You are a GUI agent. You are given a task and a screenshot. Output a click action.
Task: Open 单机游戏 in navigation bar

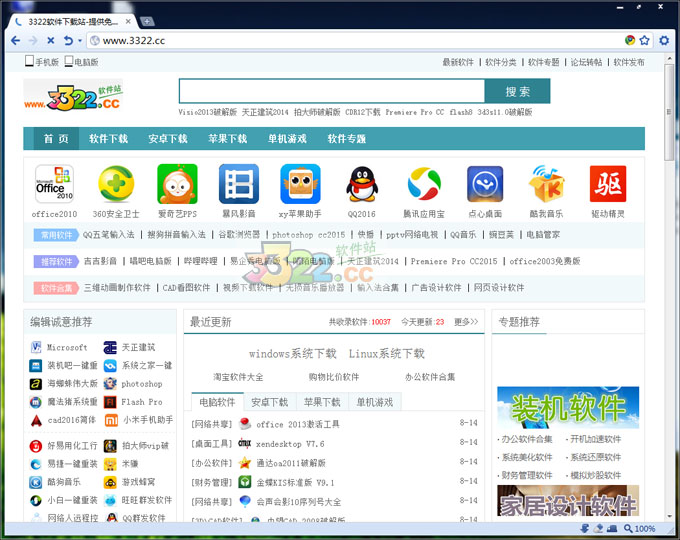coord(287,139)
